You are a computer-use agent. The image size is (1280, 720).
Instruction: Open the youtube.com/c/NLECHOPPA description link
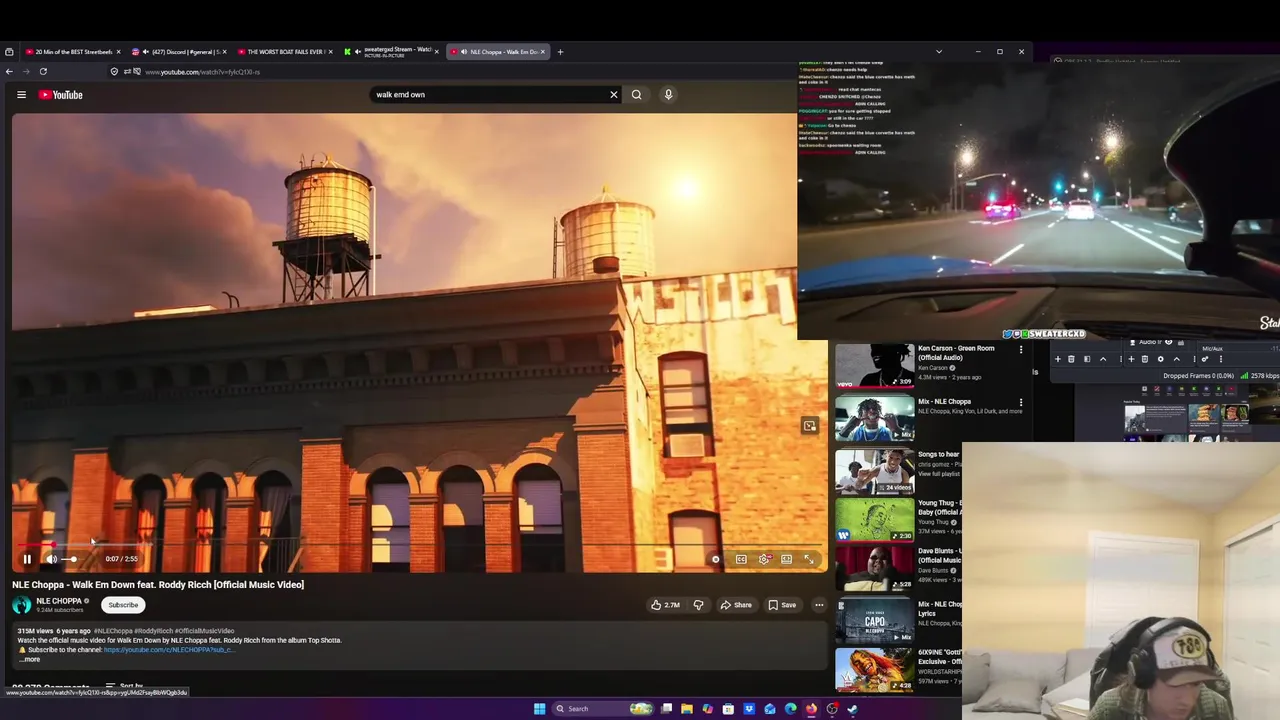(x=168, y=650)
